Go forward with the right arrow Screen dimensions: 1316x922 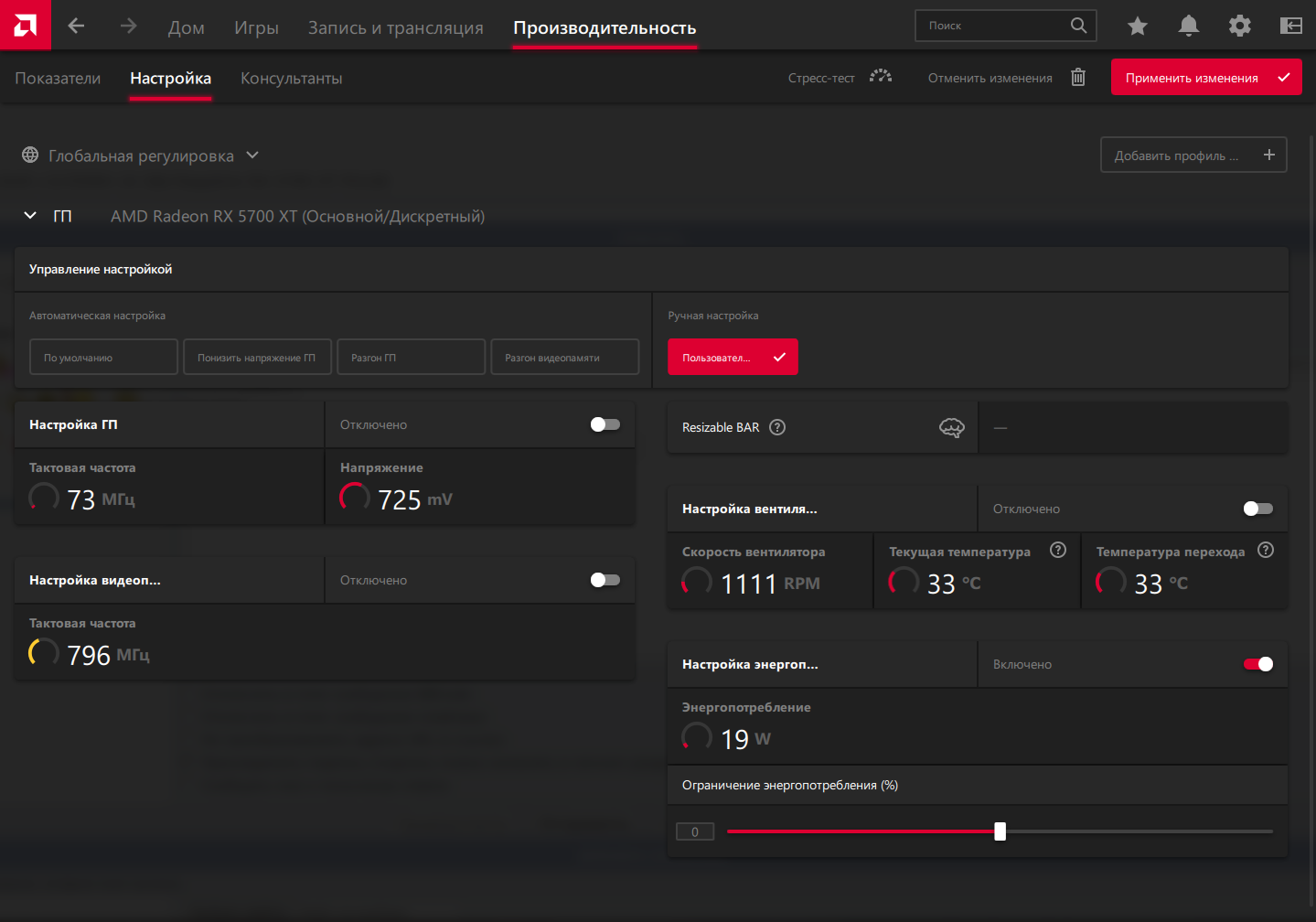tap(128, 26)
